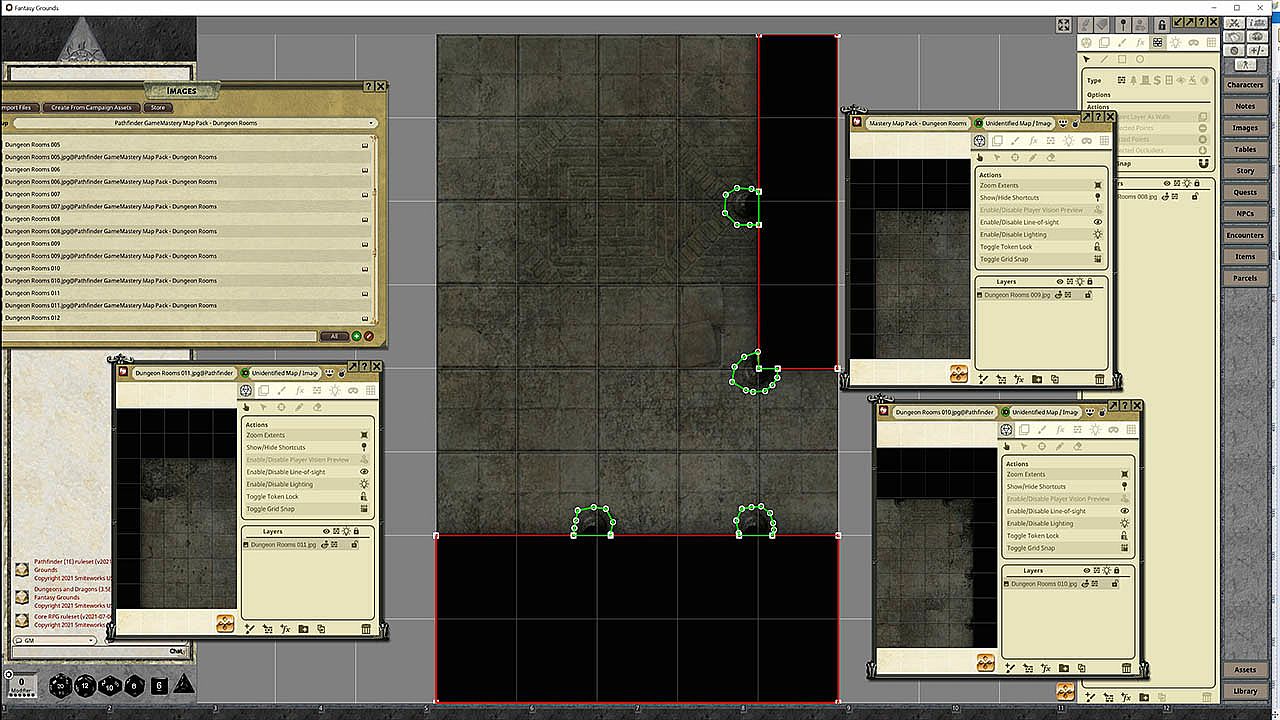Image resolution: width=1280 pixels, height=720 pixels.
Task: Open the Library button in the sidebar
Action: 1245,691
